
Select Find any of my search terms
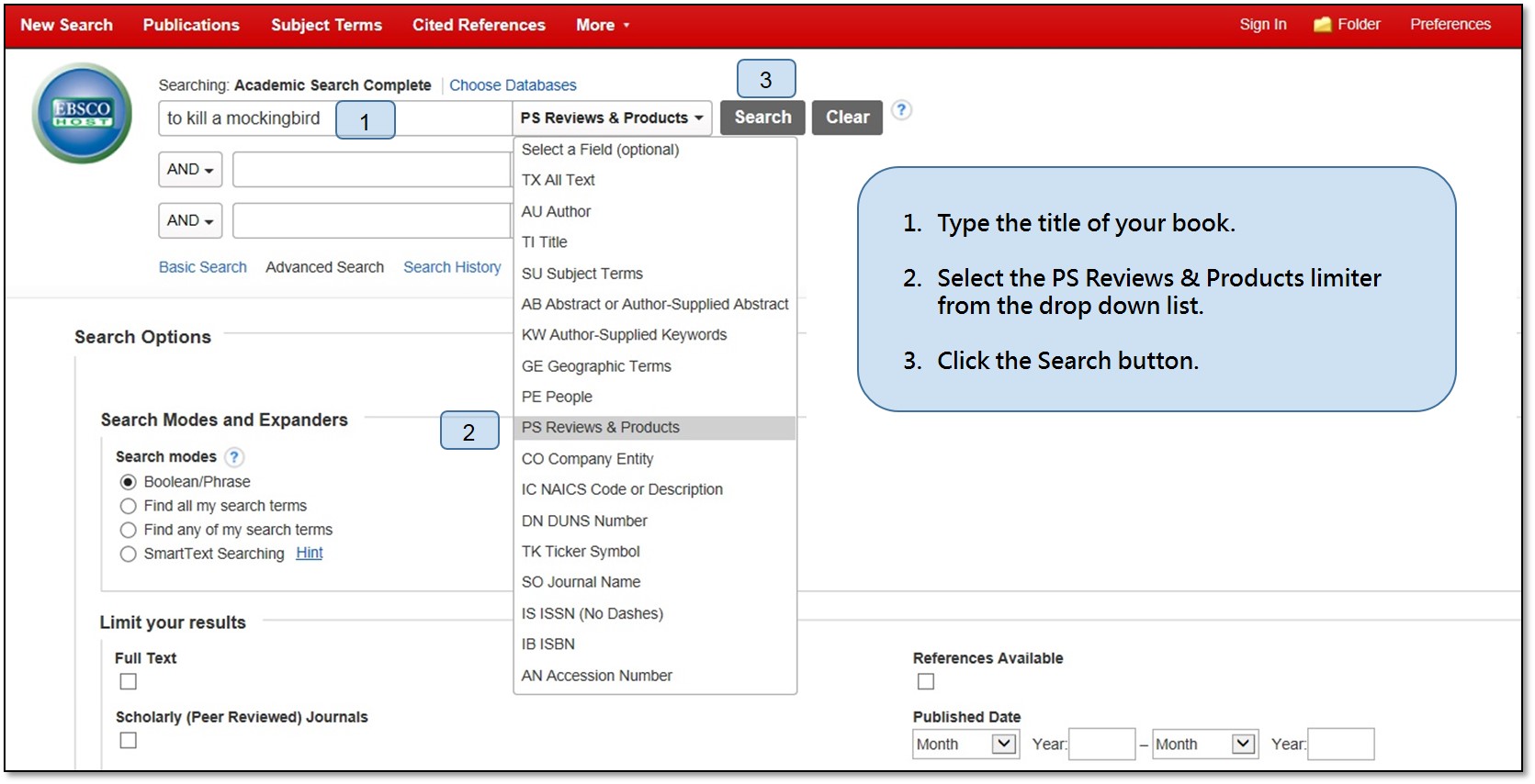pyautogui.click(x=129, y=530)
